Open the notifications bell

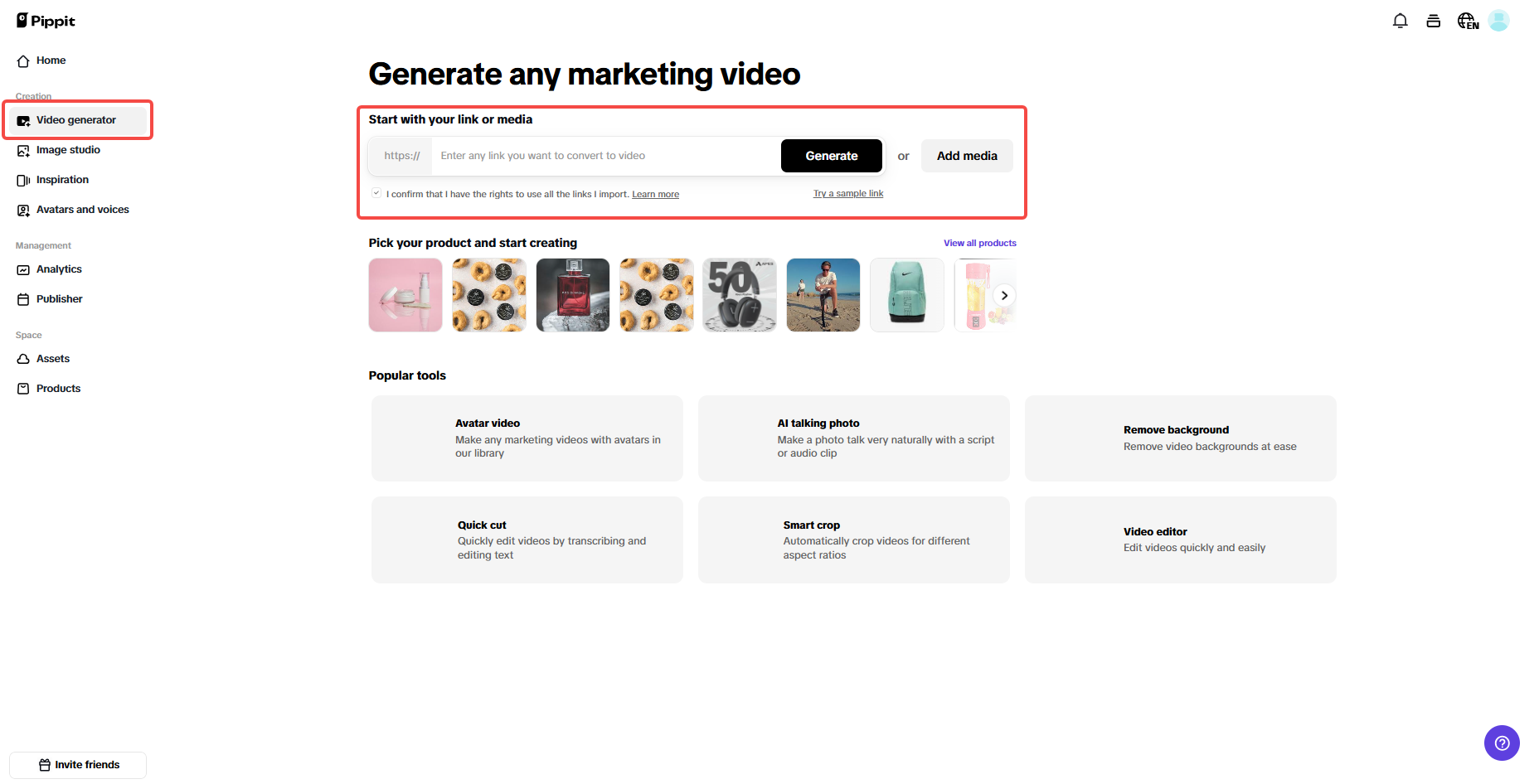1400,20
